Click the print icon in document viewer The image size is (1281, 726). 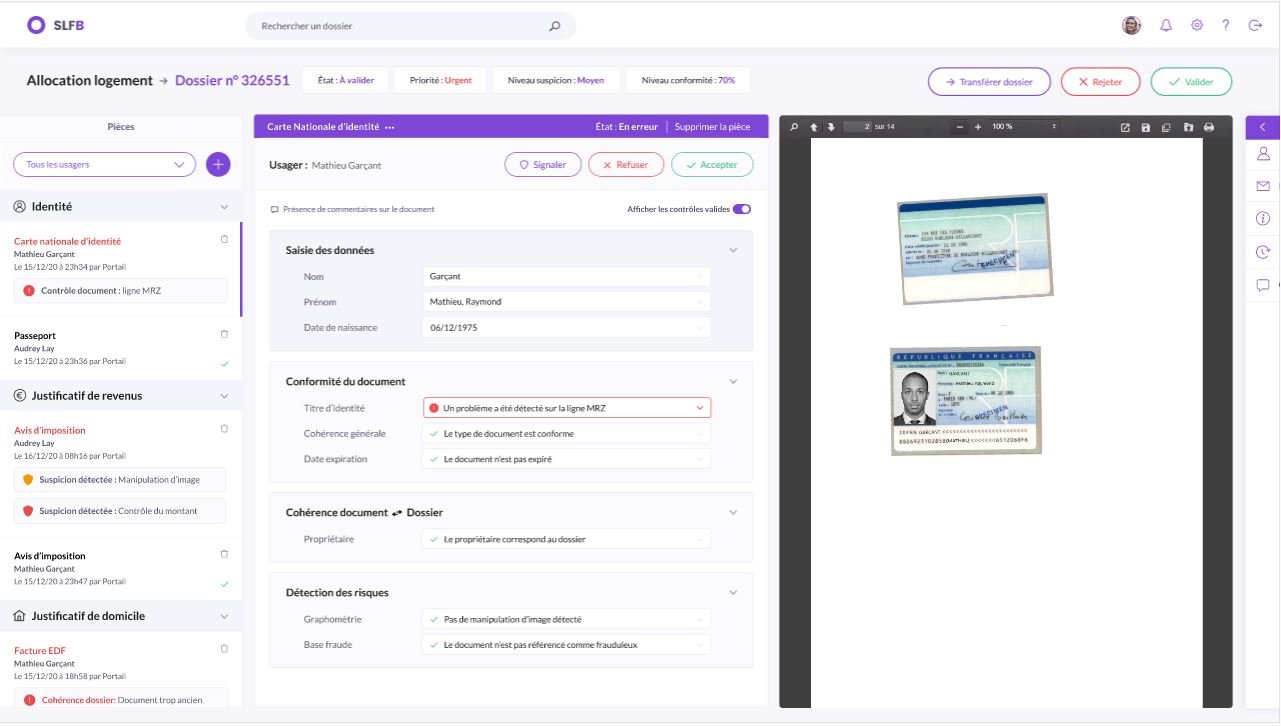click(1209, 127)
